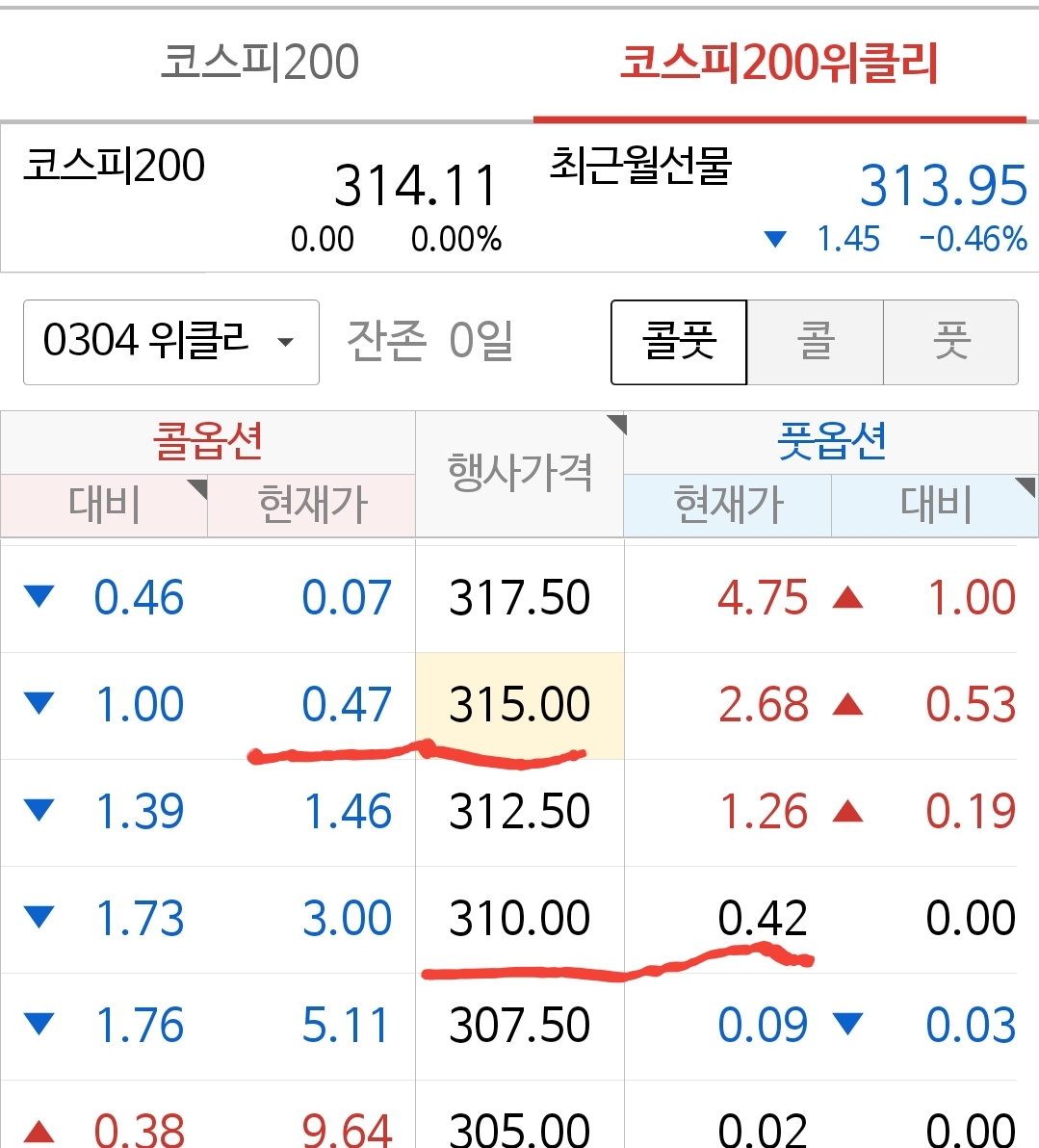Click the blue down arrow beside futures change 1.45
This screenshot has width=1039, height=1148.
pyautogui.click(x=775, y=239)
